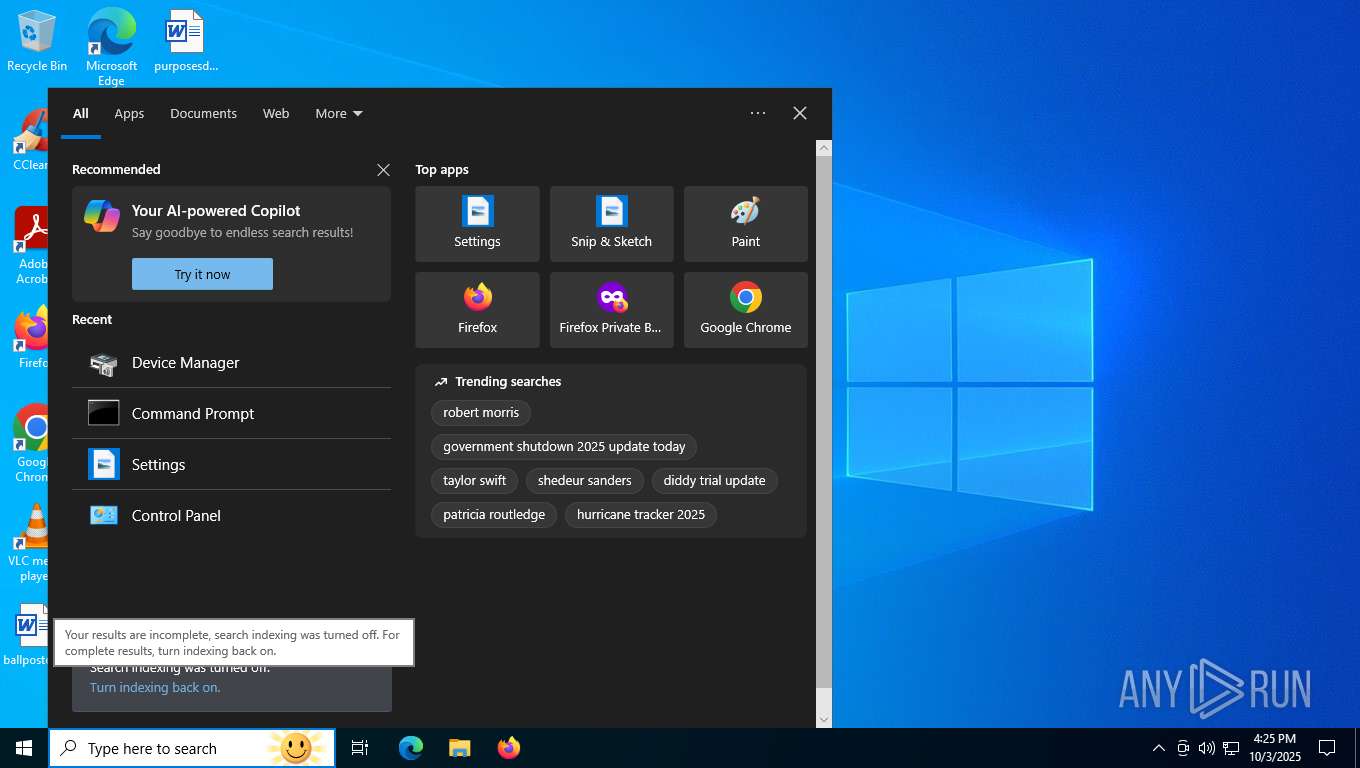Screen dimensions: 1360x768
Task: Switch to the Web tab
Action: [x=276, y=114]
